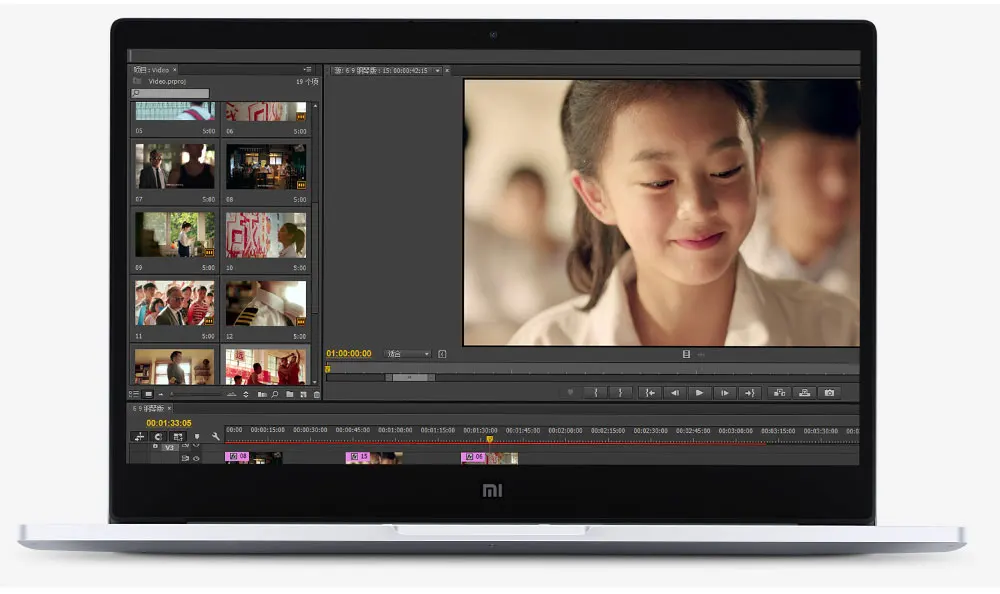Add a marker in the program monitor
Viewport: 1000px width, 594px height.
coord(570,392)
